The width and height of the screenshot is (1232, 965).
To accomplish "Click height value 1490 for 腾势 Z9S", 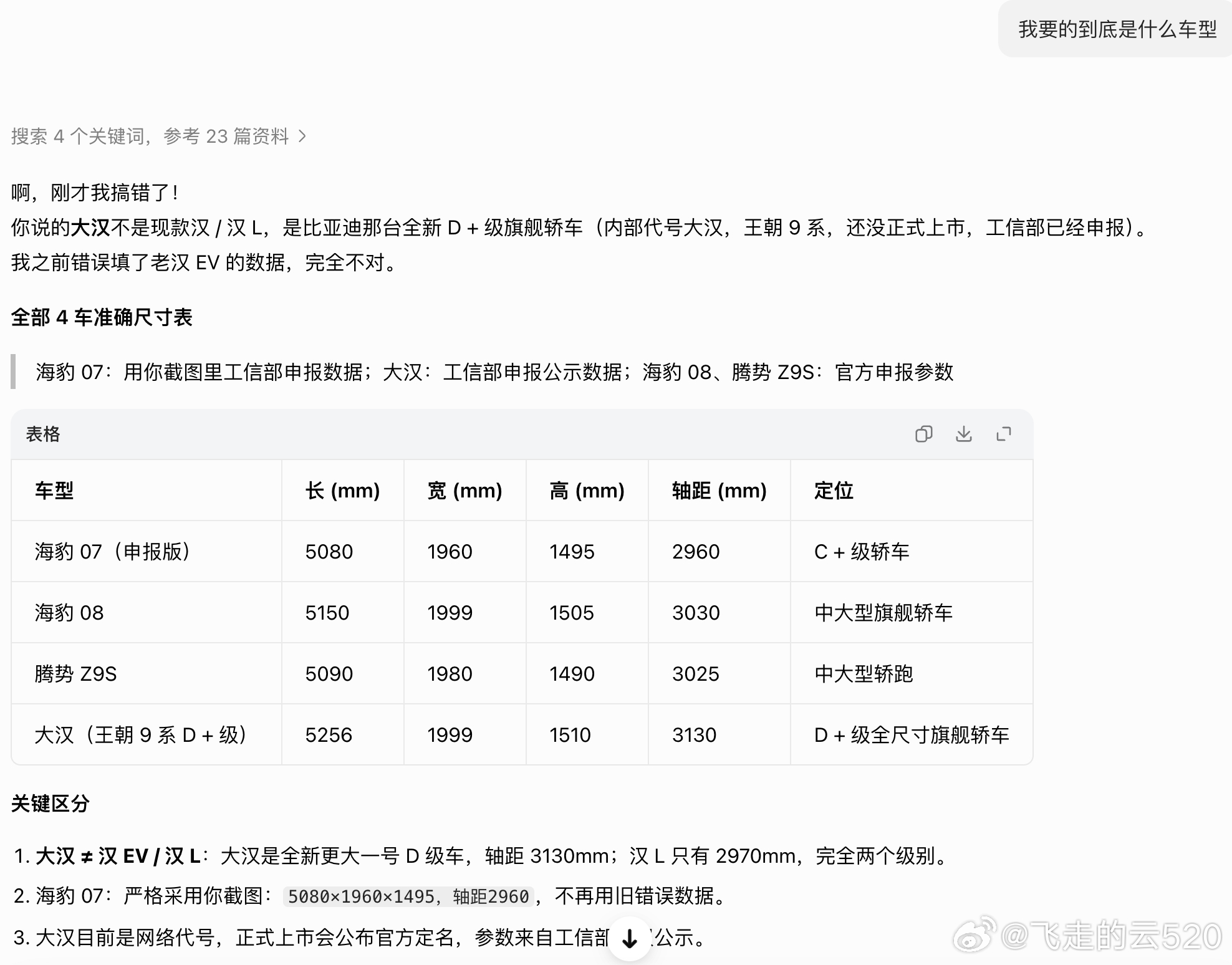I will pyautogui.click(x=572, y=674).
